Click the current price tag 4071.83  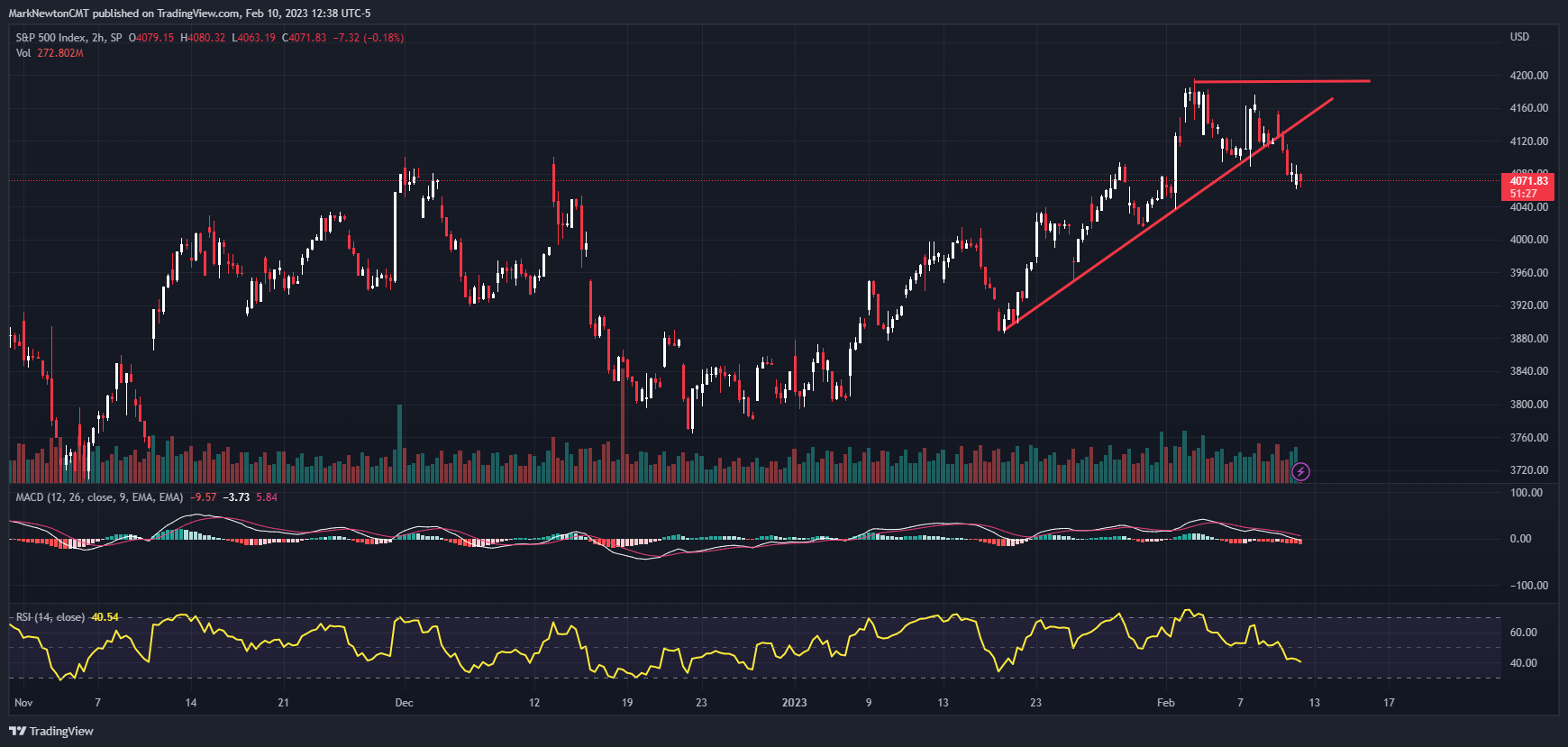1528,181
